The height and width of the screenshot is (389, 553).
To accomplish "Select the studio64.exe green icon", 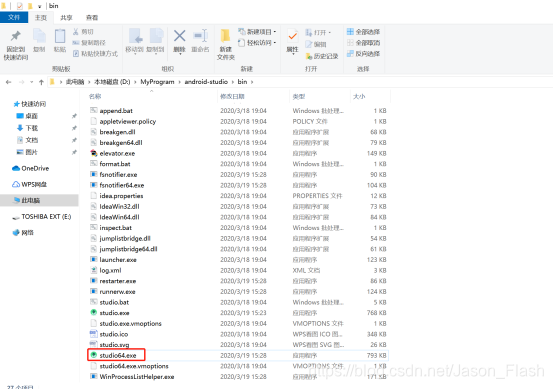I will (93, 355).
